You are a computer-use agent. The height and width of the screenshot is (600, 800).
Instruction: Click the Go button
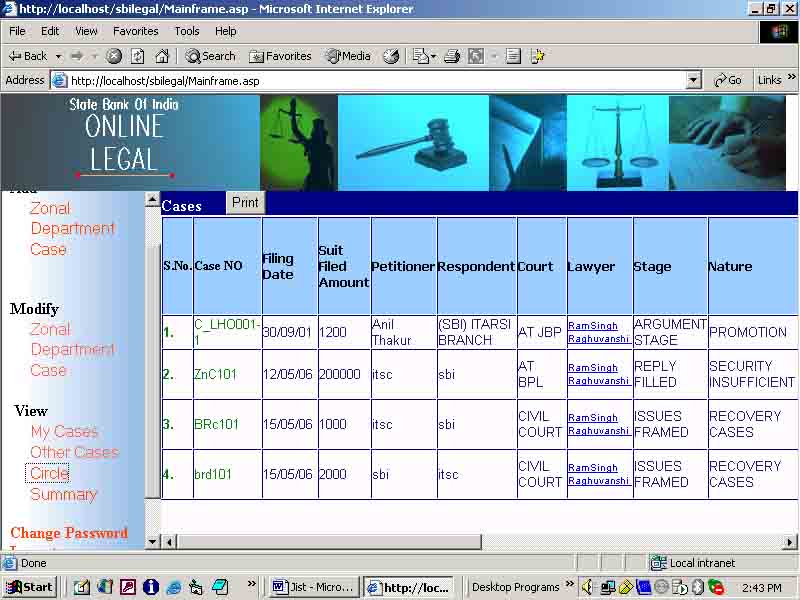(x=728, y=81)
